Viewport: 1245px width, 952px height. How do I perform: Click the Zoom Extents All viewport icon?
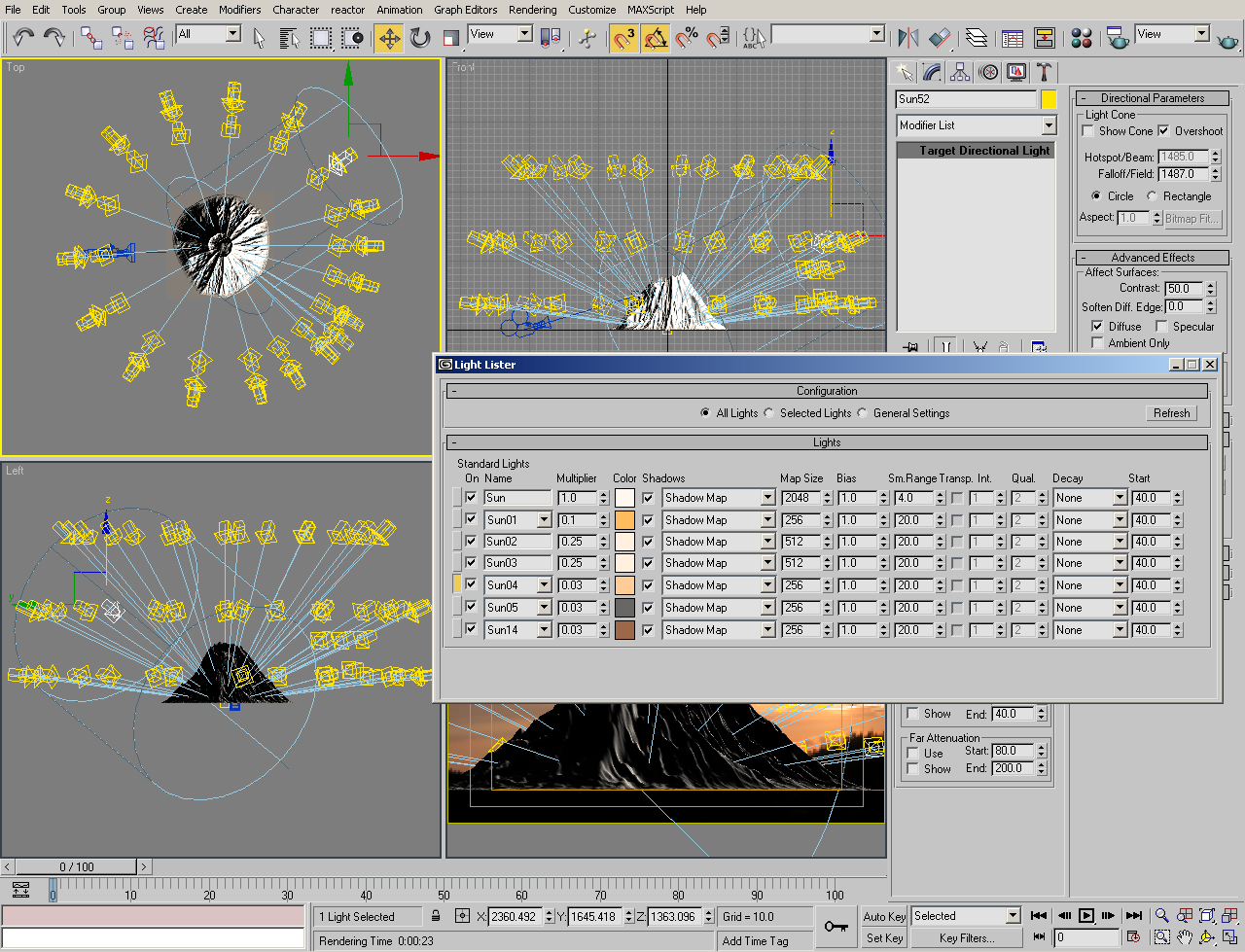(x=1230, y=915)
